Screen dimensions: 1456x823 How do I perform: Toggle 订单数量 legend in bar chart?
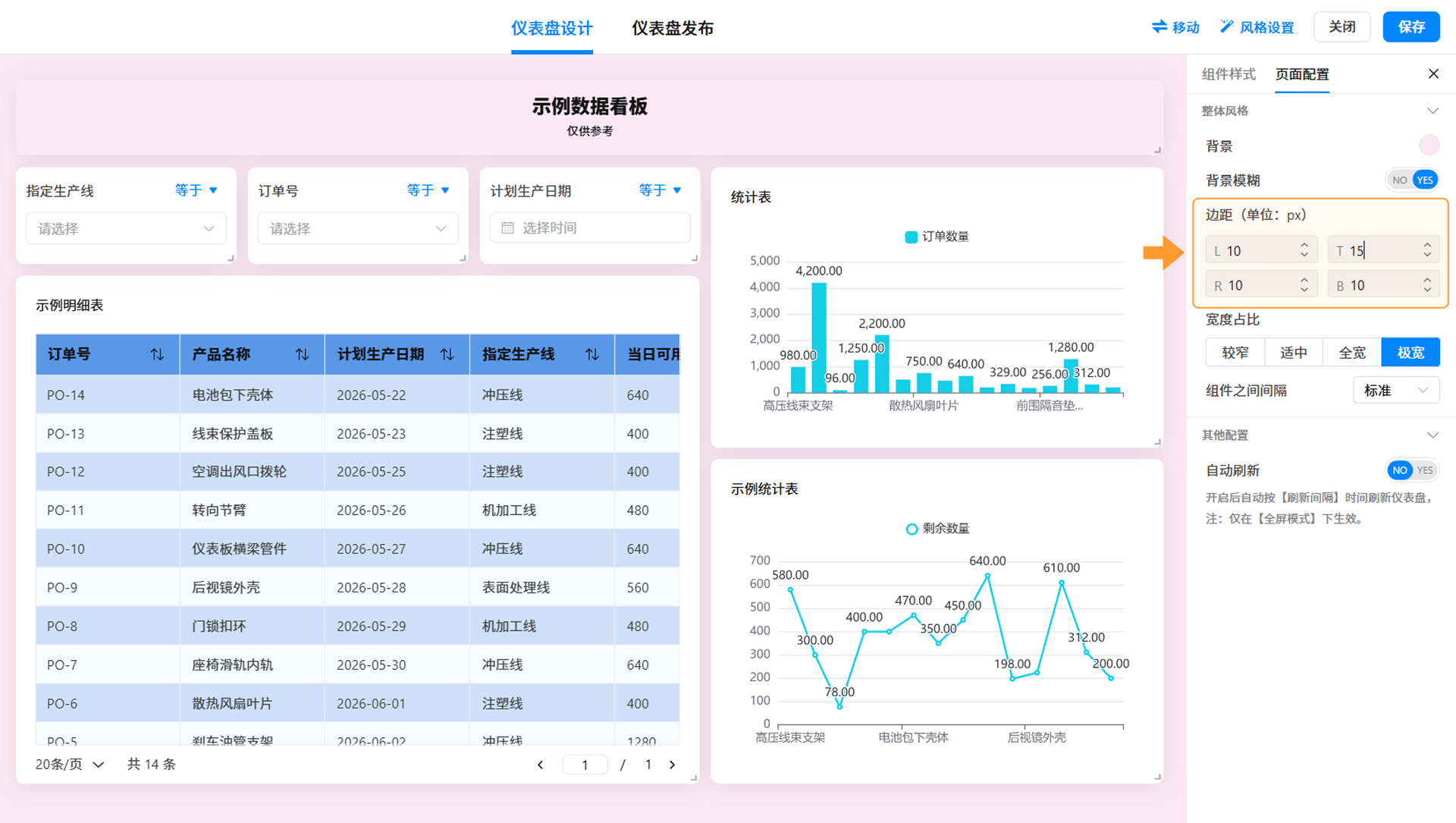click(x=937, y=237)
